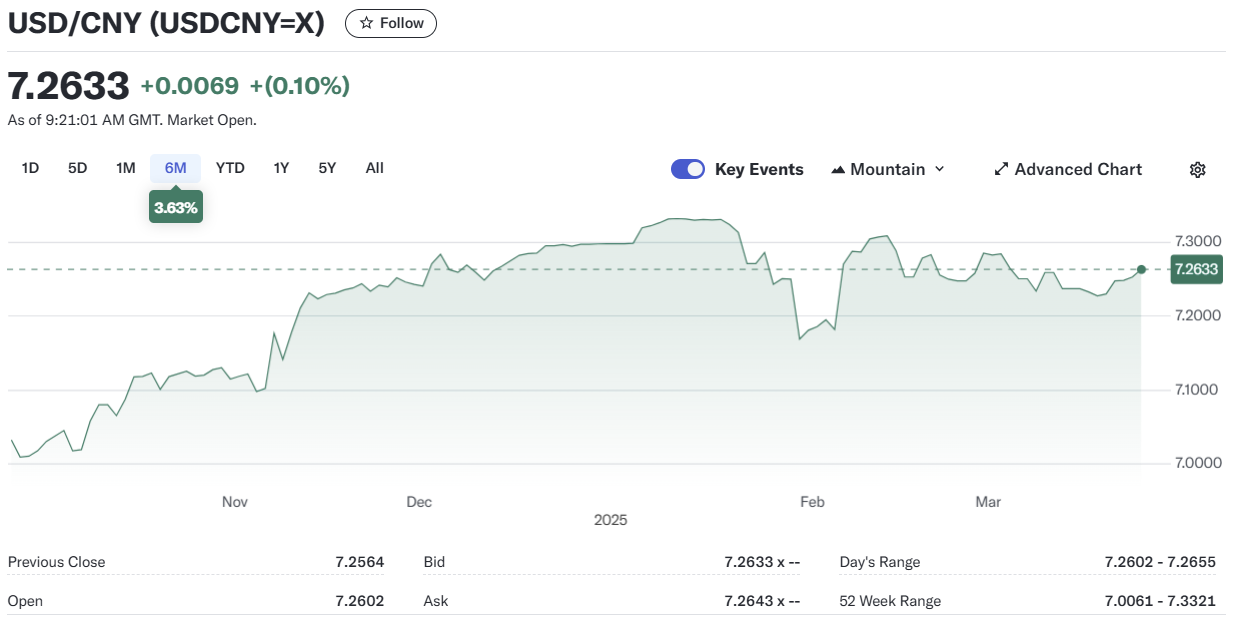Screen dimensions: 1245x623
Task: Click the 7.2633 price label on axis
Action: 1196,269
